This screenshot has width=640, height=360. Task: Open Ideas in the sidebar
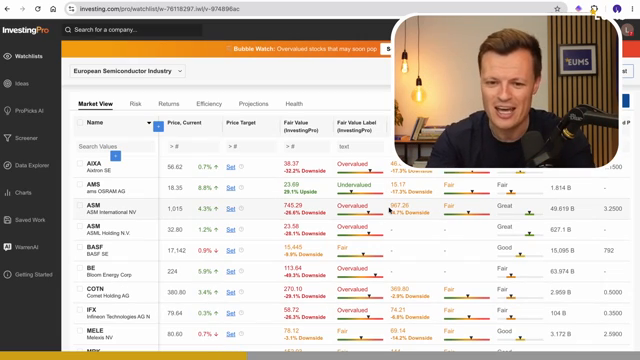click(16, 84)
